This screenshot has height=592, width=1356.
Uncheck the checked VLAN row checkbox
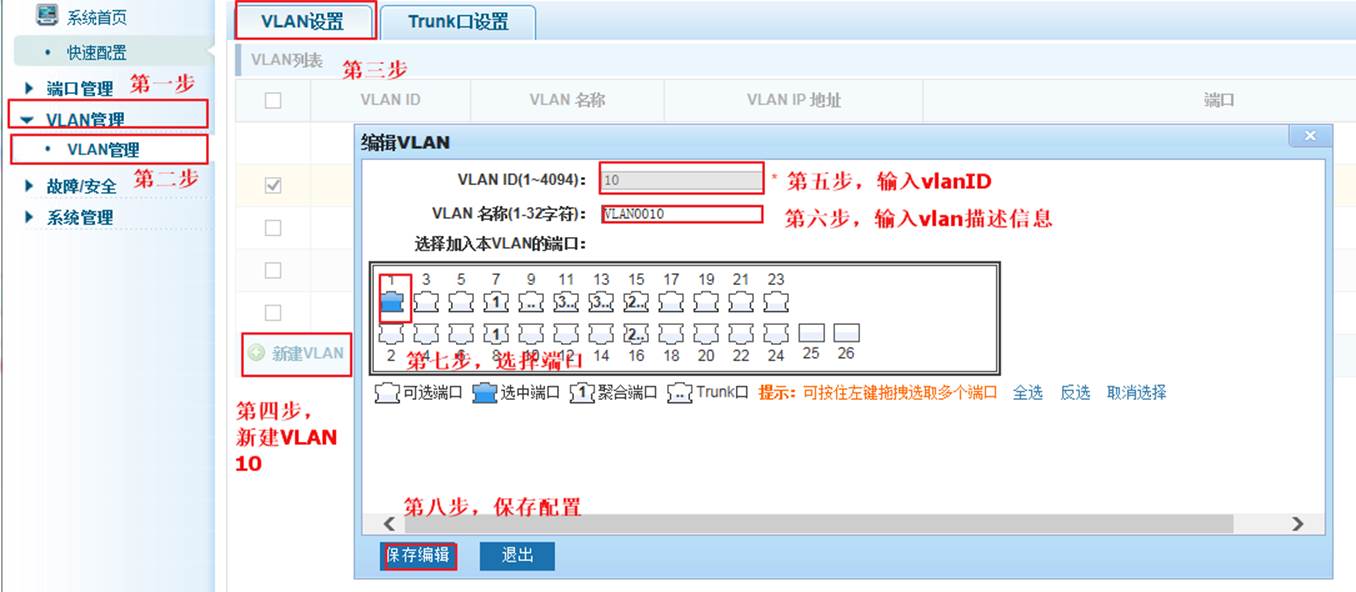(x=273, y=186)
